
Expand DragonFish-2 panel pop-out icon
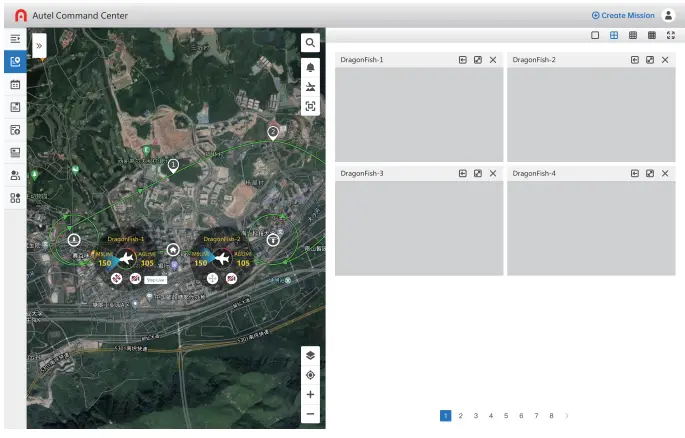650,60
